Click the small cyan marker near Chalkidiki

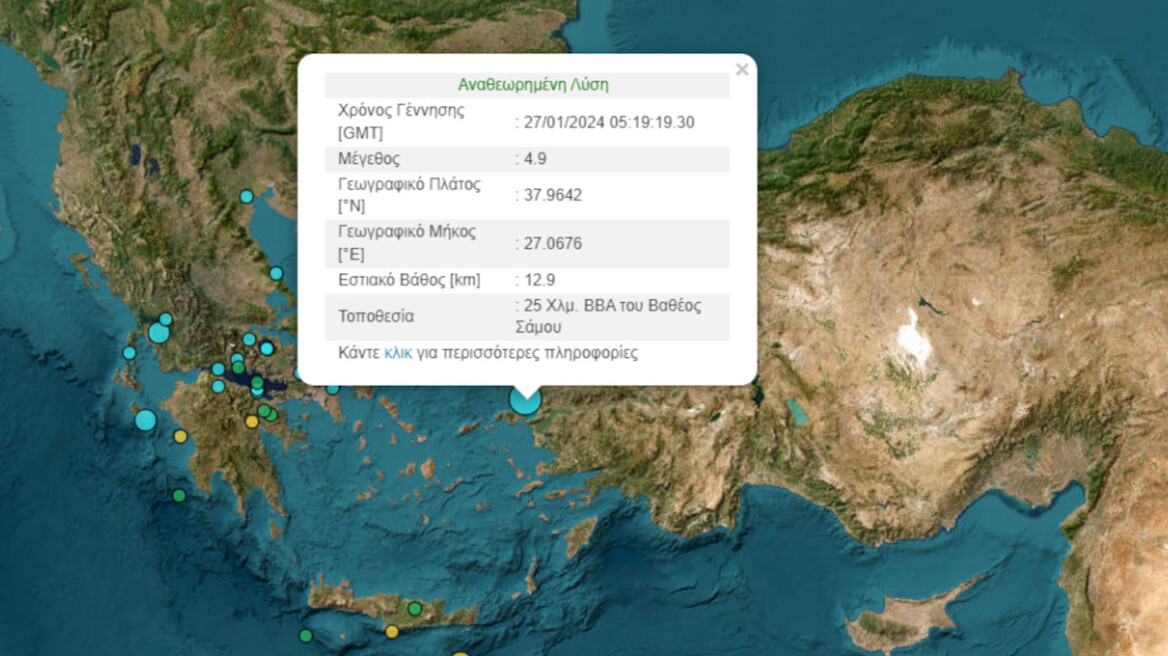tap(275, 273)
